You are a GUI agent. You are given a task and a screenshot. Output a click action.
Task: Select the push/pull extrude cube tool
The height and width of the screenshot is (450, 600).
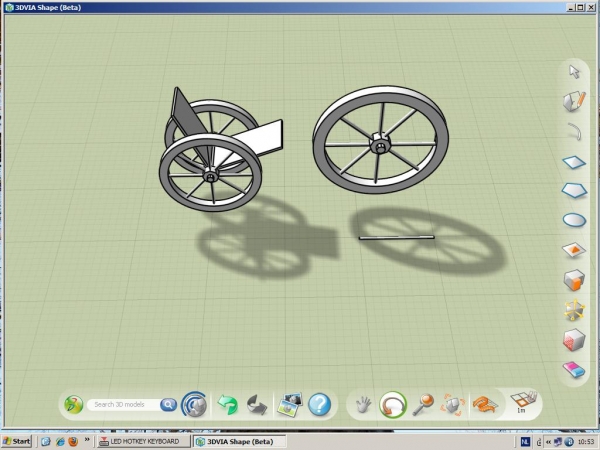pyautogui.click(x=574, y=280)
